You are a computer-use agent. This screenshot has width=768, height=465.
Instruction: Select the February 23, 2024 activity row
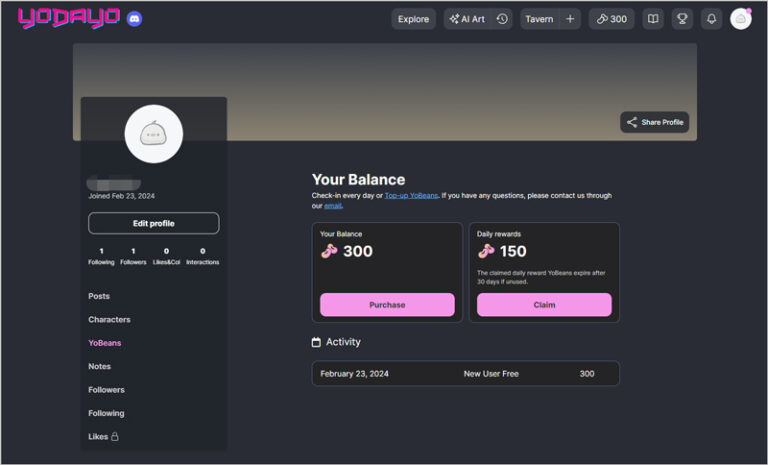[x=466, y=374]
